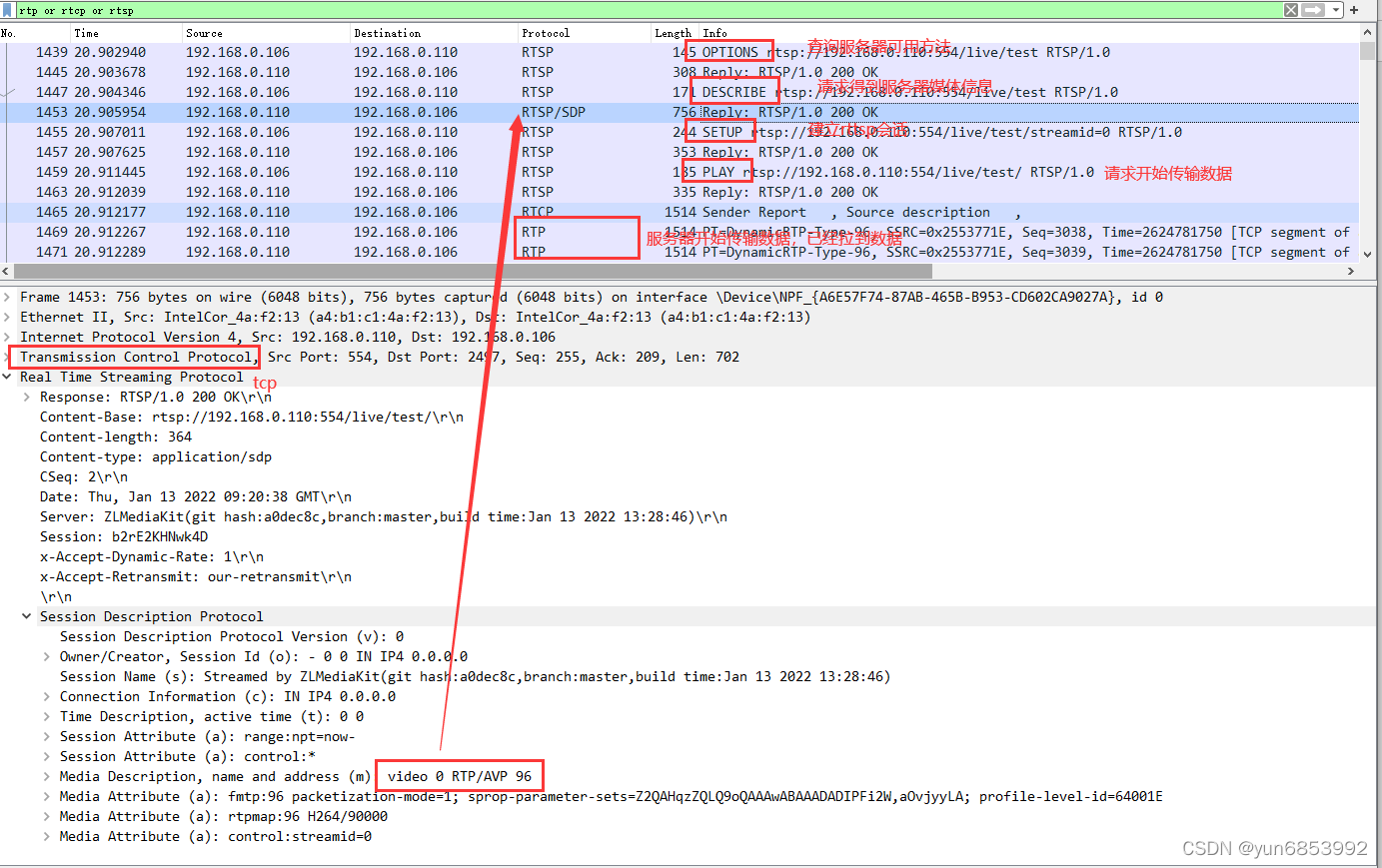Image resolution: width=1382 pixels, height=868 pixels.
Task: Click the packet list scroll-up arrow
Action: pyautogui.click(x=1367, y=32)
